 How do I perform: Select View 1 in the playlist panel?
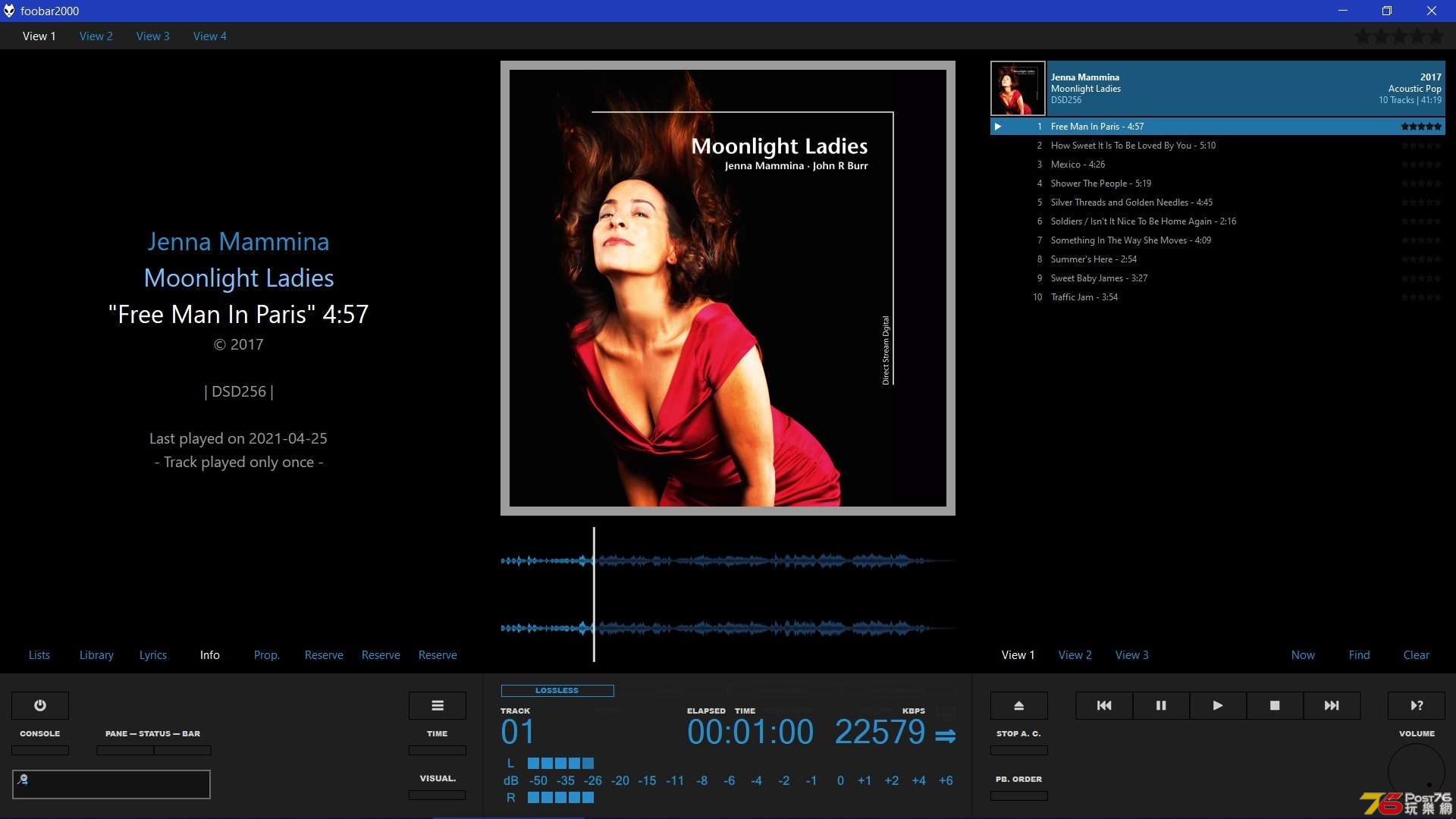tap(1018, 655)
